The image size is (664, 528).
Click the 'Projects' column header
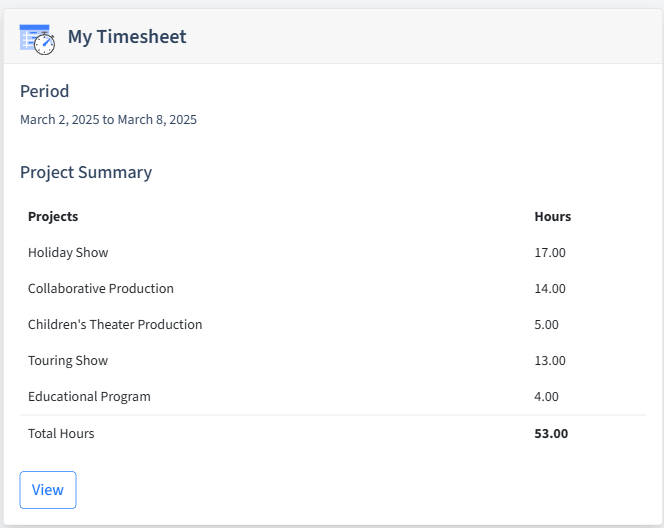pos(53,217)
